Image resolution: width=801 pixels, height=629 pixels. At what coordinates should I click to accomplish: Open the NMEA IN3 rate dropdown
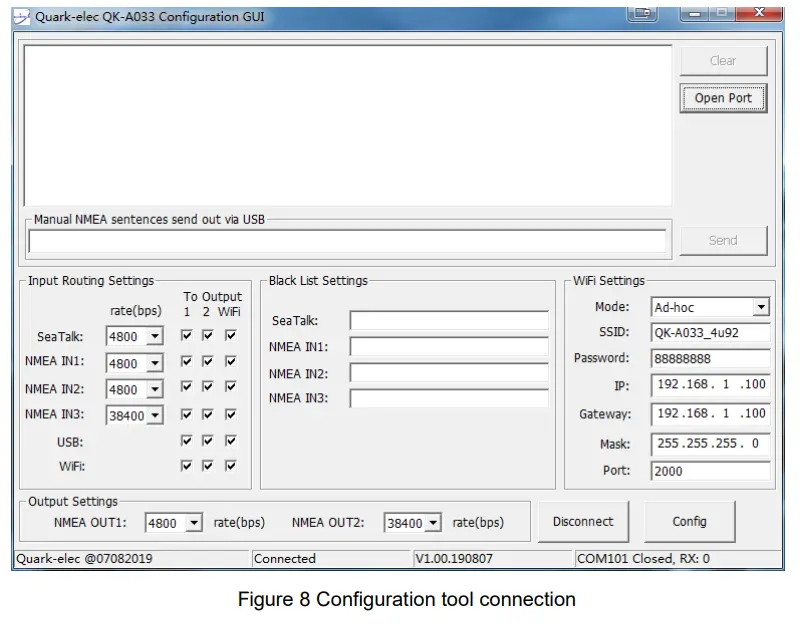[135, 414]
